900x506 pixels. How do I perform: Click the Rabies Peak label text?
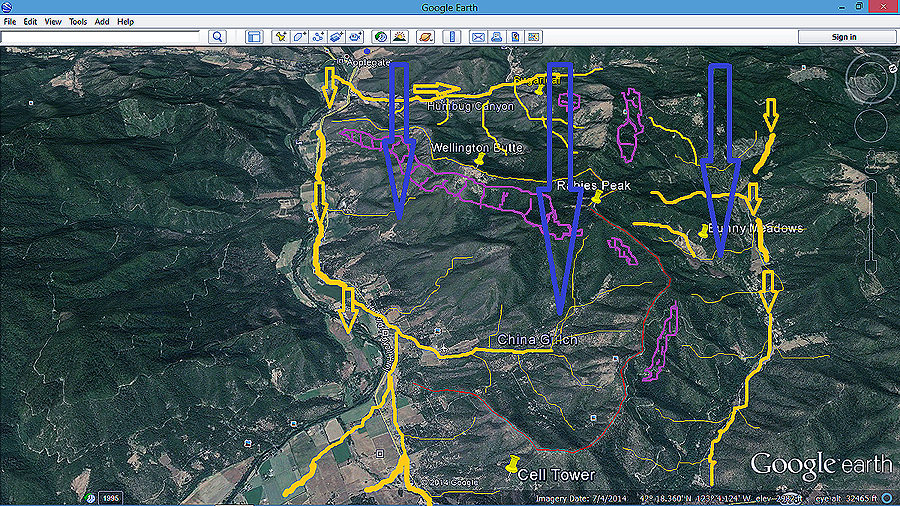point(593,185)
